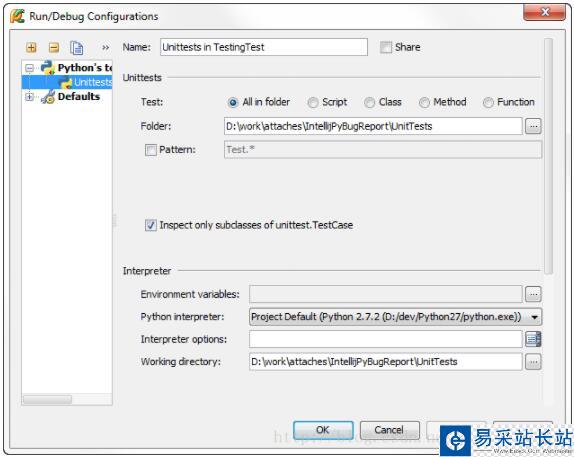574x457 pixels.
Task: Add a new configuration with plus icon
Action: pyautogui.click(x=31, y=47)
